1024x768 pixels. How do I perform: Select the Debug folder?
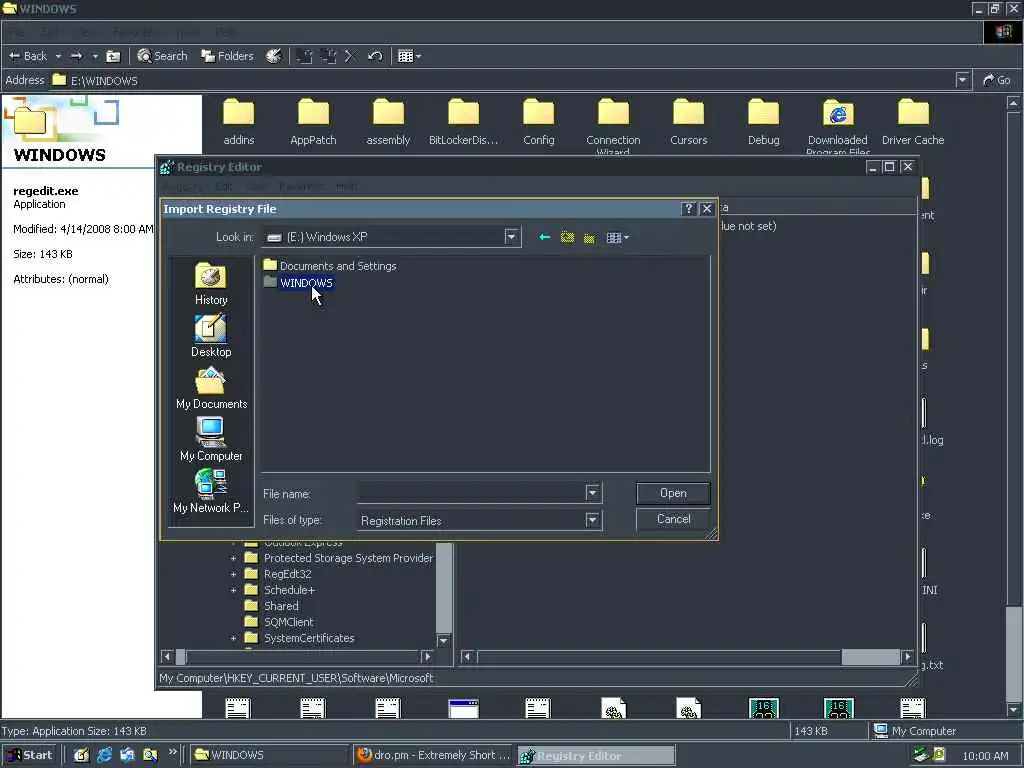(x=763, y=122)
